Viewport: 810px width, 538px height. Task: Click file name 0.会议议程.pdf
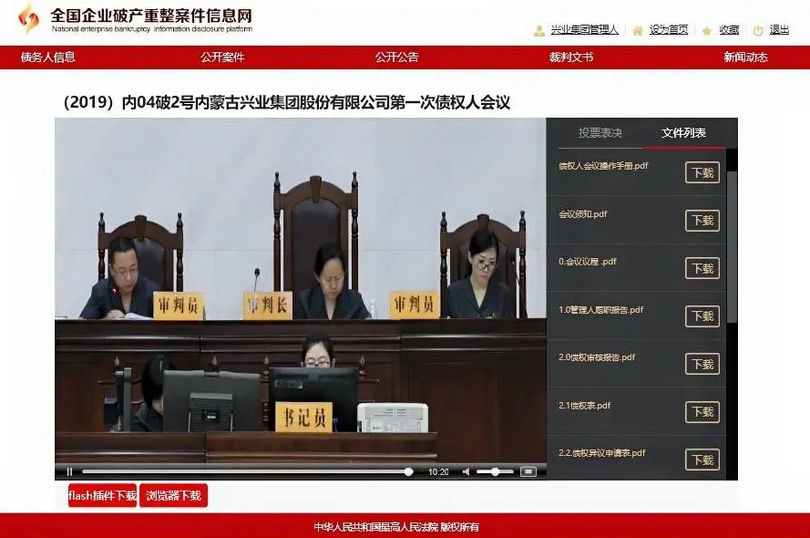click(x=587, y=262)
